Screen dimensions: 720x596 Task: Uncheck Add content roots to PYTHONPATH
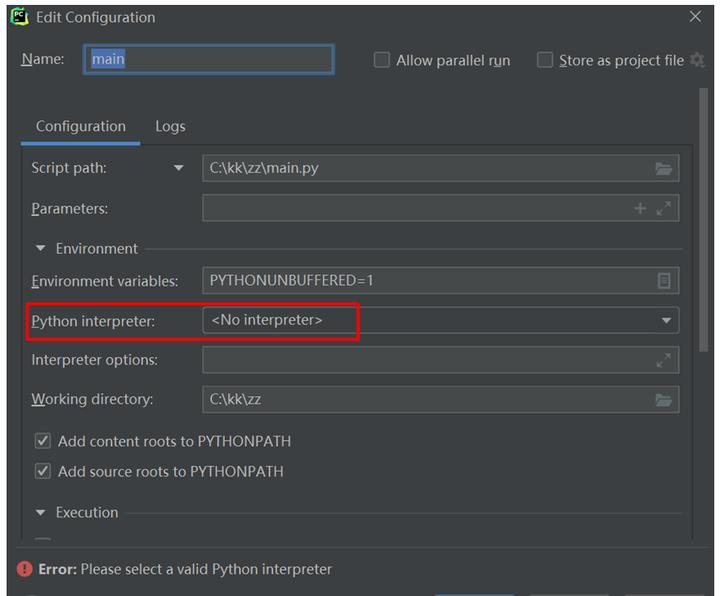[43, 441]
